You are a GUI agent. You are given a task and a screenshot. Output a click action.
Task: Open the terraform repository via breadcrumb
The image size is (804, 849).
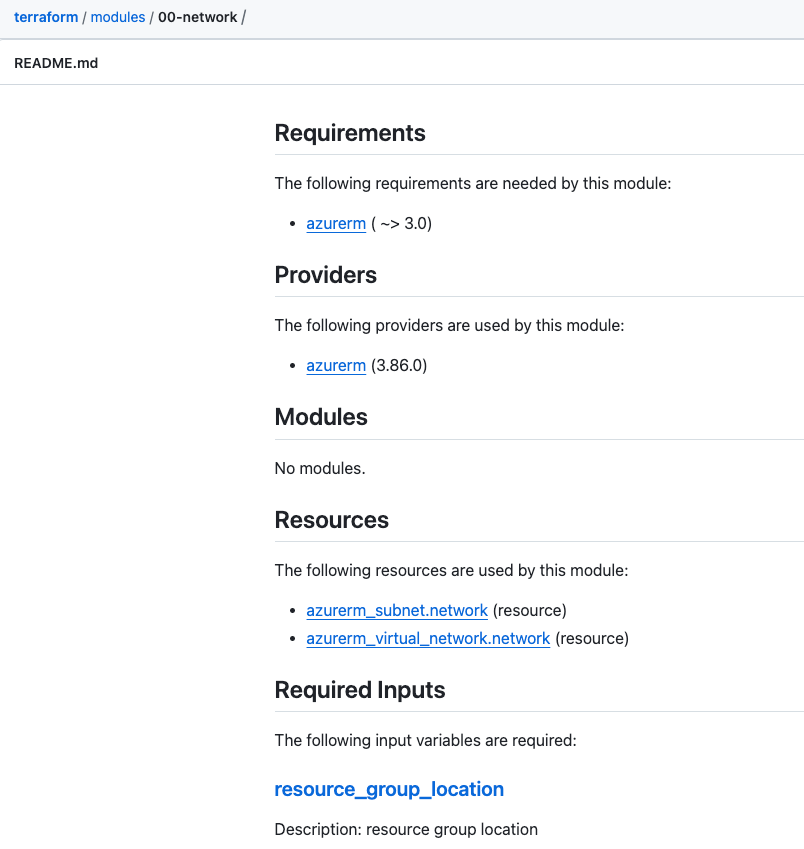click(44, 16)
